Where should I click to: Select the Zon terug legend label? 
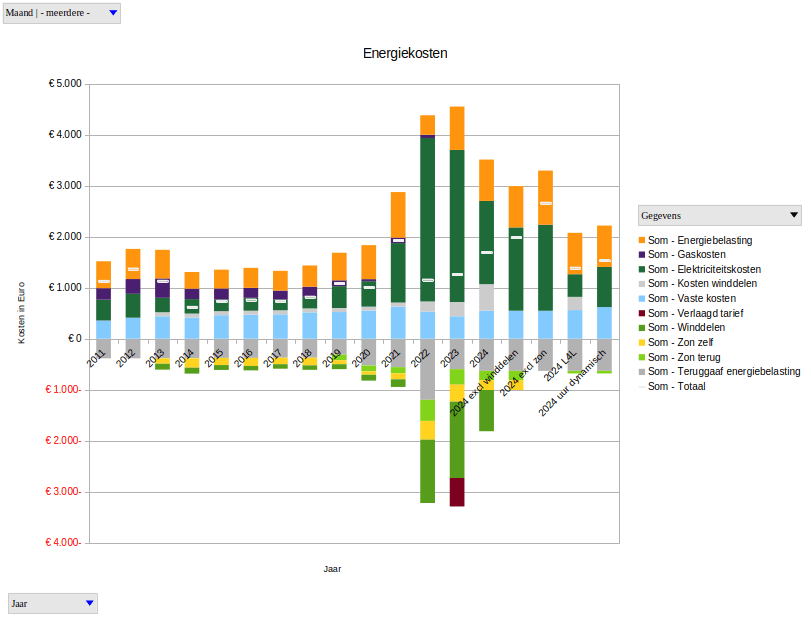click(687, 357)
